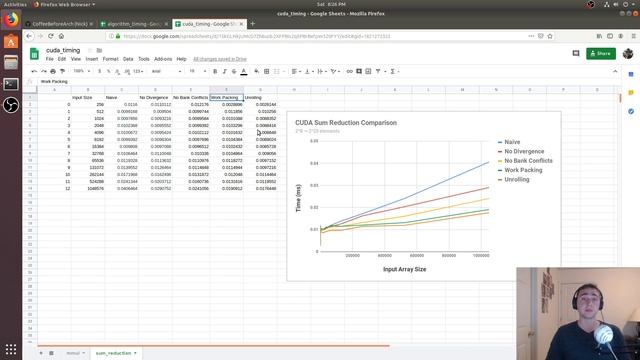Switch to the matmul sheet tab

click(x=76, y=353)
